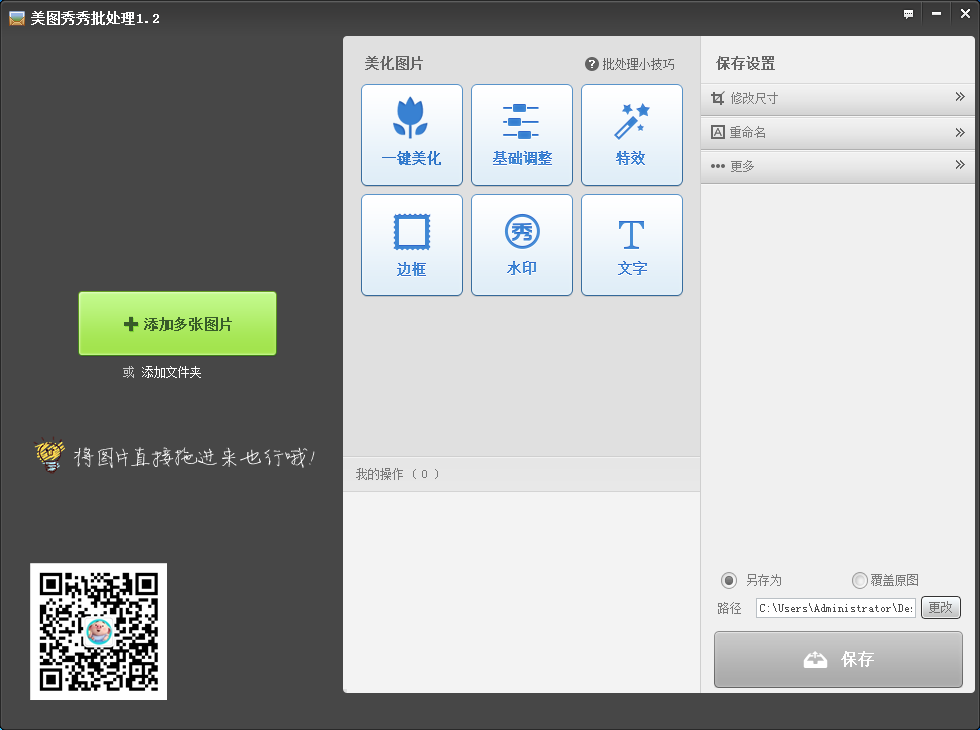Screen dimensions: 980x730
Task: Click the crop icon beside 修改尺寸
Action: pos(718,98)
